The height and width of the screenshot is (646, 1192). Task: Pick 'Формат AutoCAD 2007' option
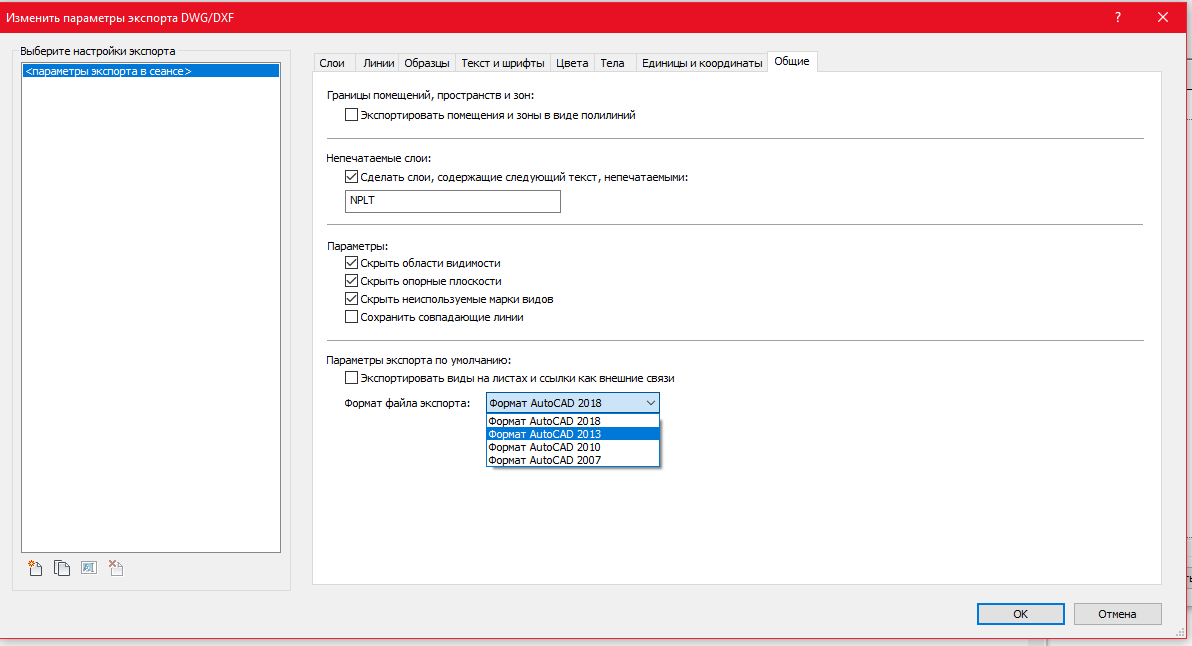[x=572, y=460]
